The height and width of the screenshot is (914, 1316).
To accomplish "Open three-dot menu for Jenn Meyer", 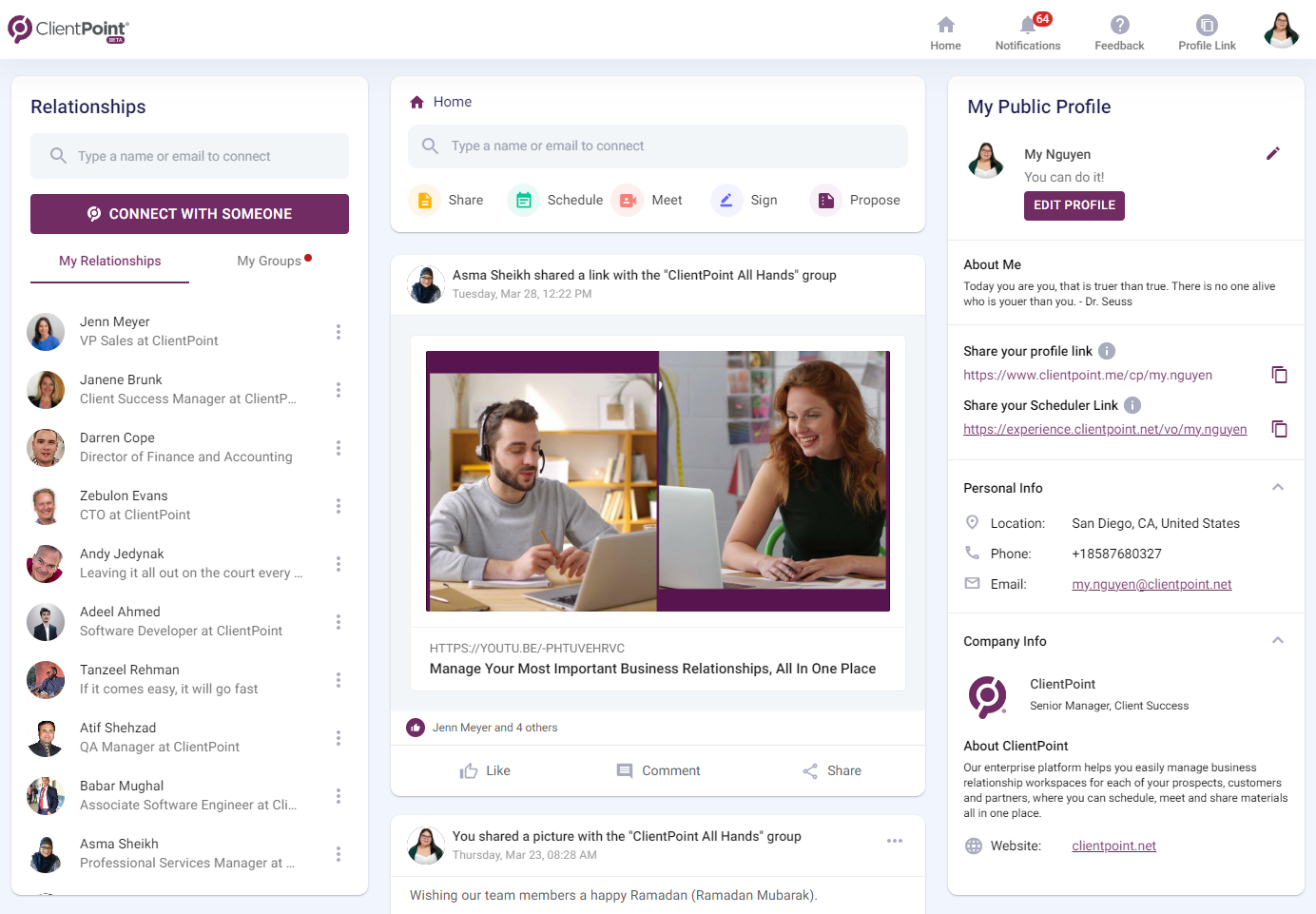I will pos(339,332).
